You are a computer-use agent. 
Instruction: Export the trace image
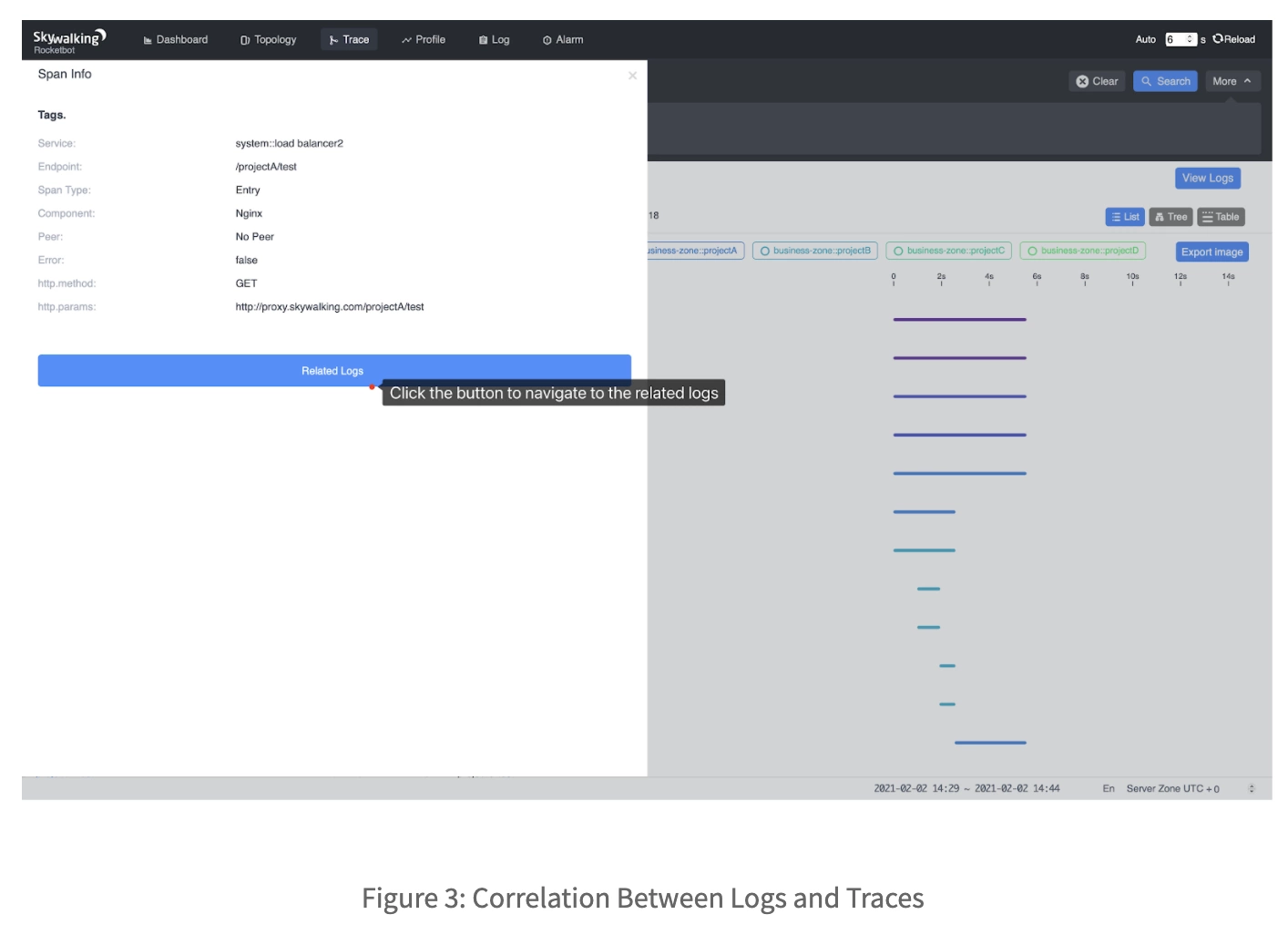(x=1211, y=252)
